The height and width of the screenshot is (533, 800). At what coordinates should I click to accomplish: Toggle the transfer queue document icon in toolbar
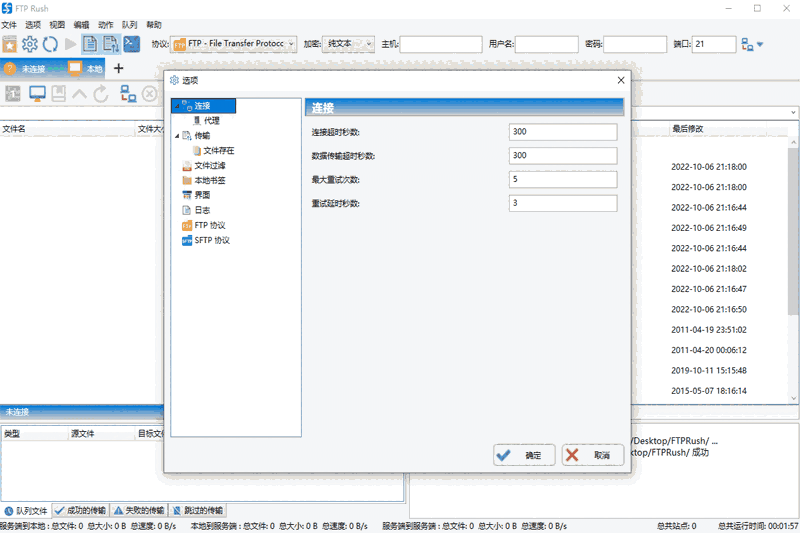pos(111,44)
